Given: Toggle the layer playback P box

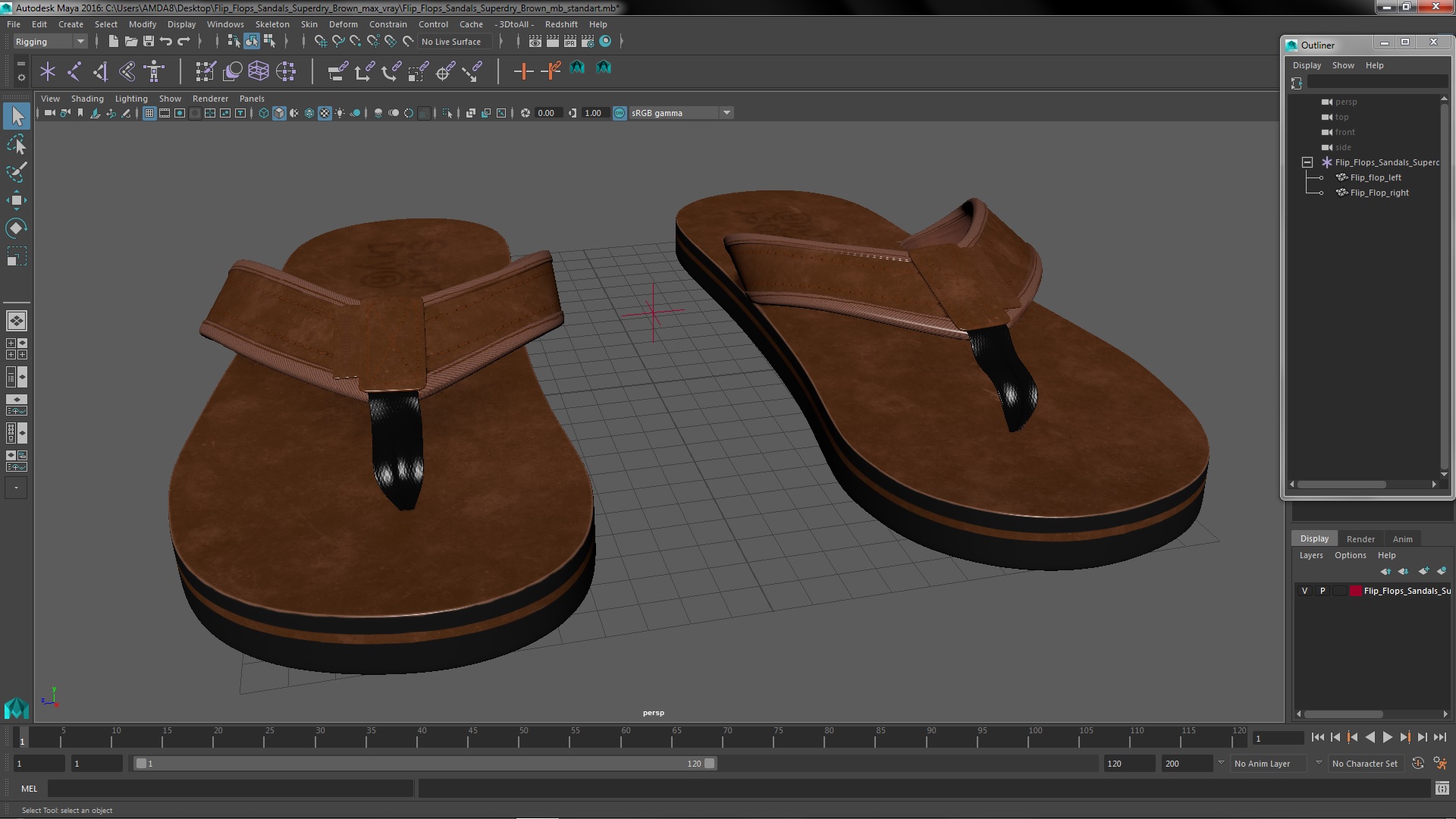Looking at the screenshot, I should (x=1323, y=591).
